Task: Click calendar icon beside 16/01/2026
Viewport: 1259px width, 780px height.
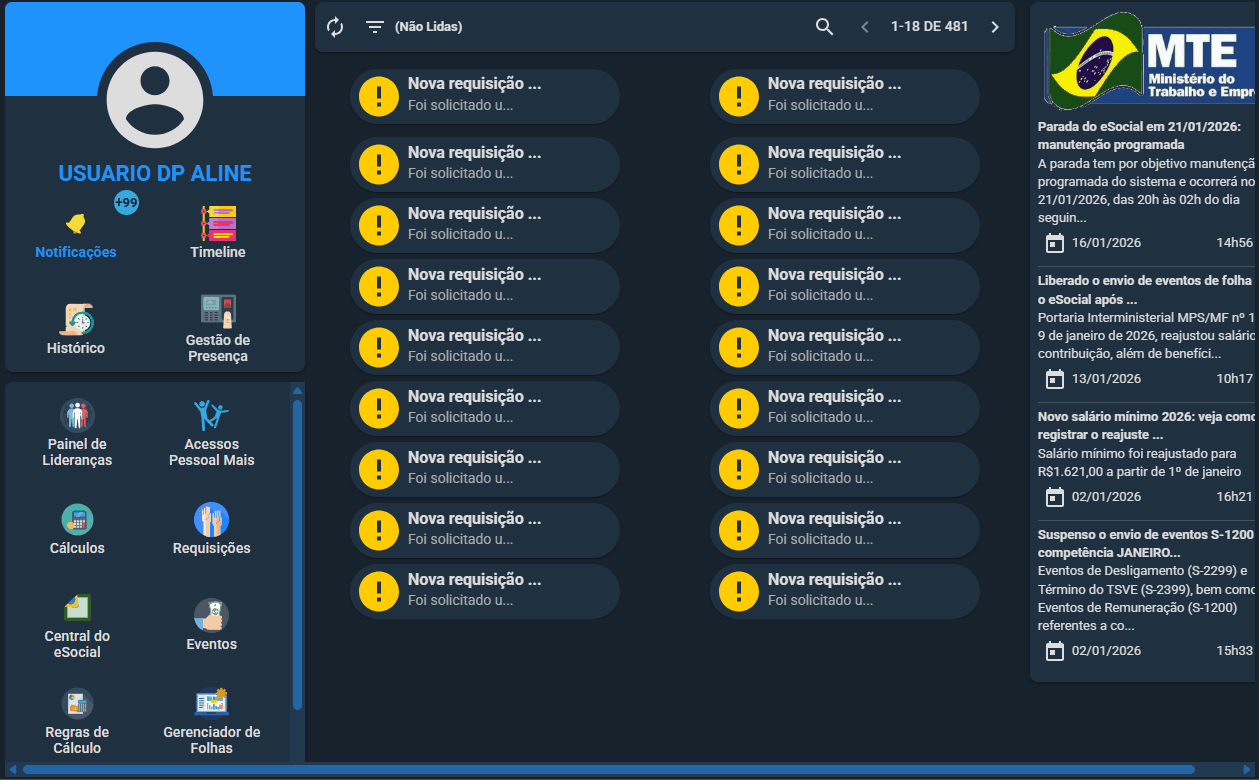Action: click(1054, 243)
